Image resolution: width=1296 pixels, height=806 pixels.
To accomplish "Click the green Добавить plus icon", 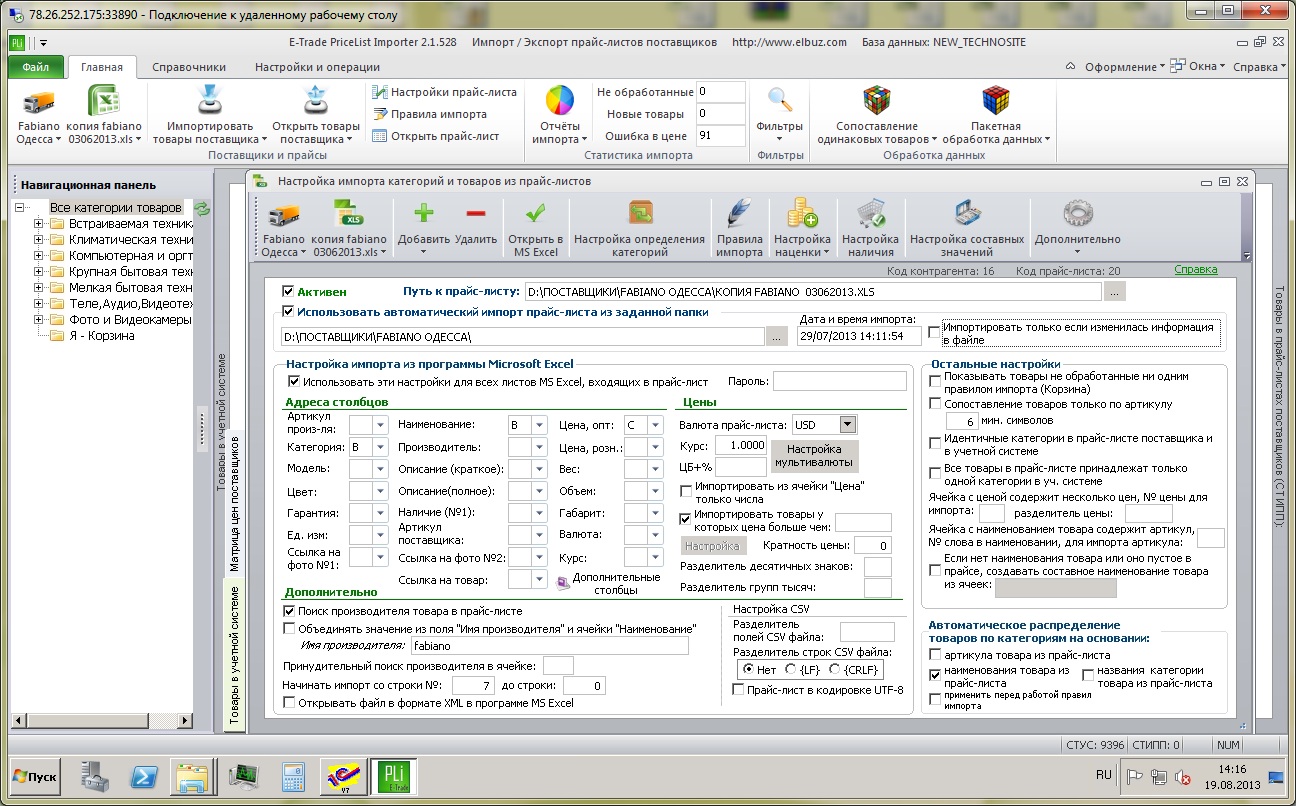I will 424,214.
